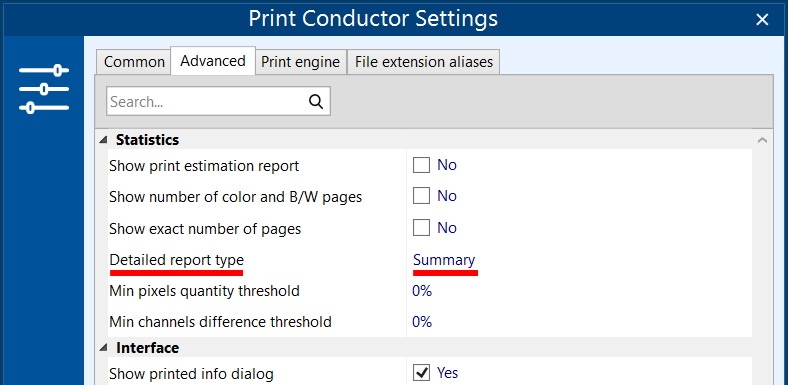This screenshot has width=788, height=385.
Task: Select Min channels difference threshold row
Action: coord(430,322)
